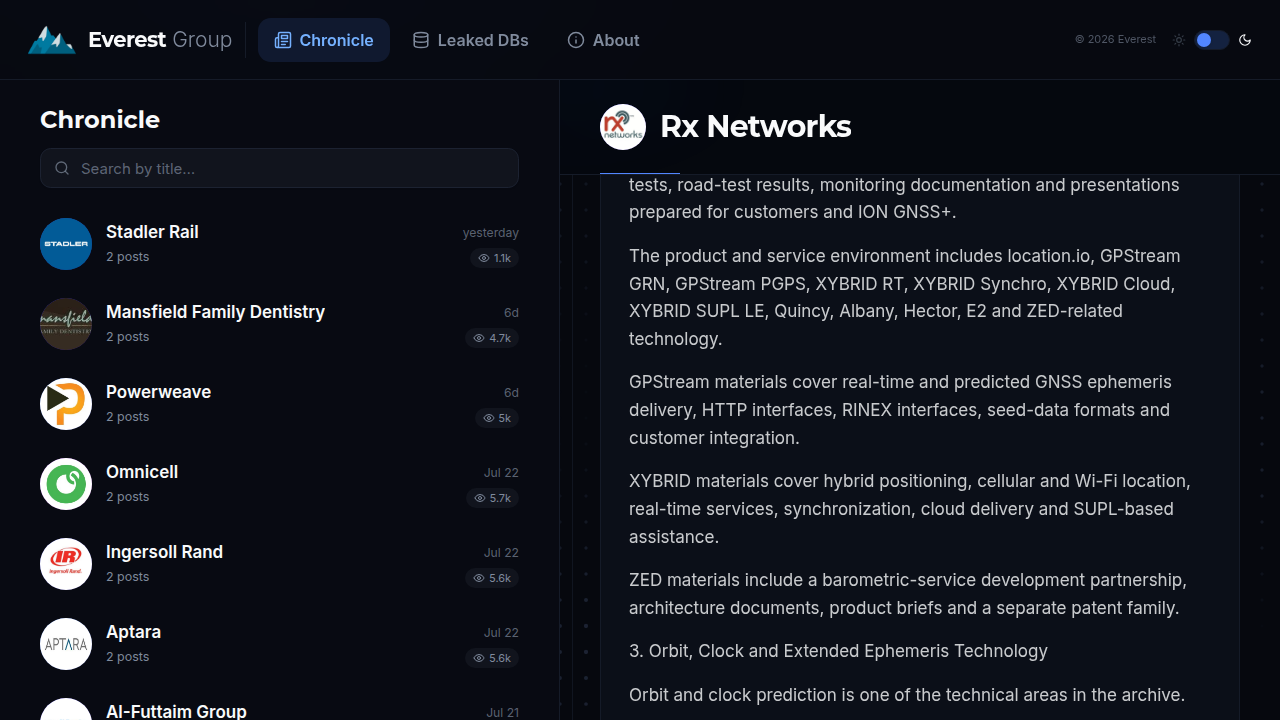The height and width of the screenshot is (720, 1280).
Task: Click the paragraph starting "XYBRID materials cover"
Action: 910,509
